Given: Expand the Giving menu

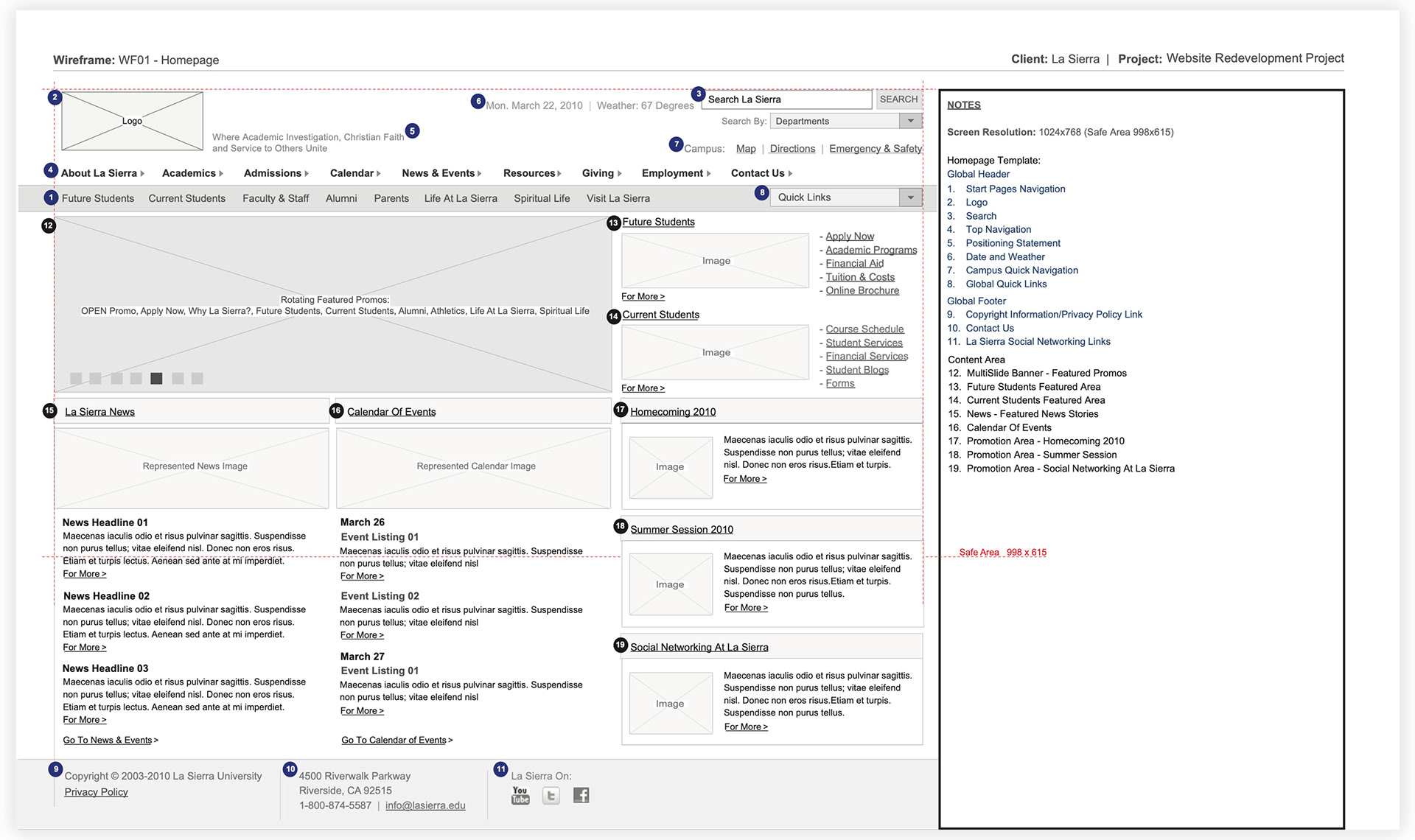Looking at the screenshot, I should pyautogui.click(x=601, y=173).
